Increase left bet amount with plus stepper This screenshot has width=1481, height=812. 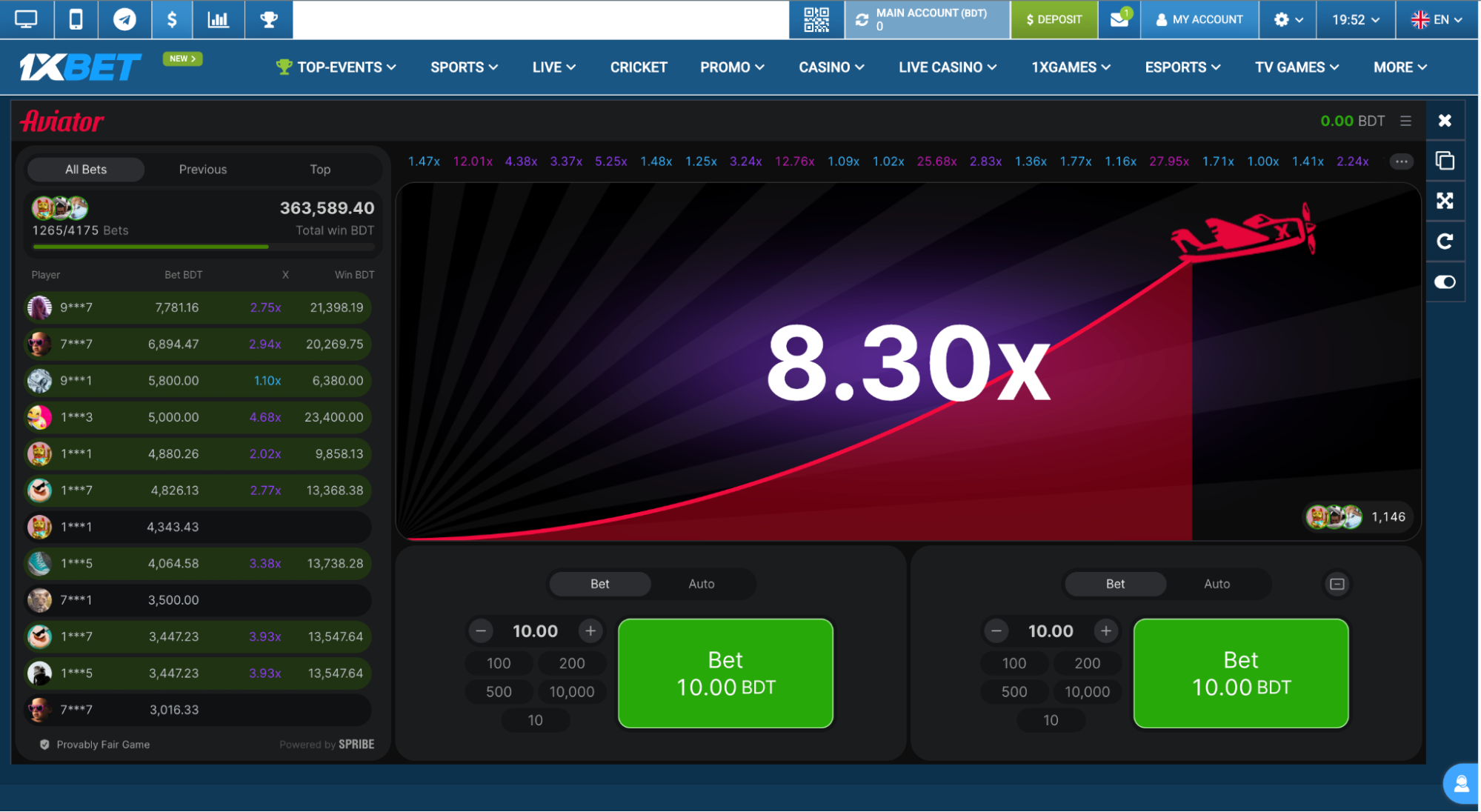[x=590, y=630]
